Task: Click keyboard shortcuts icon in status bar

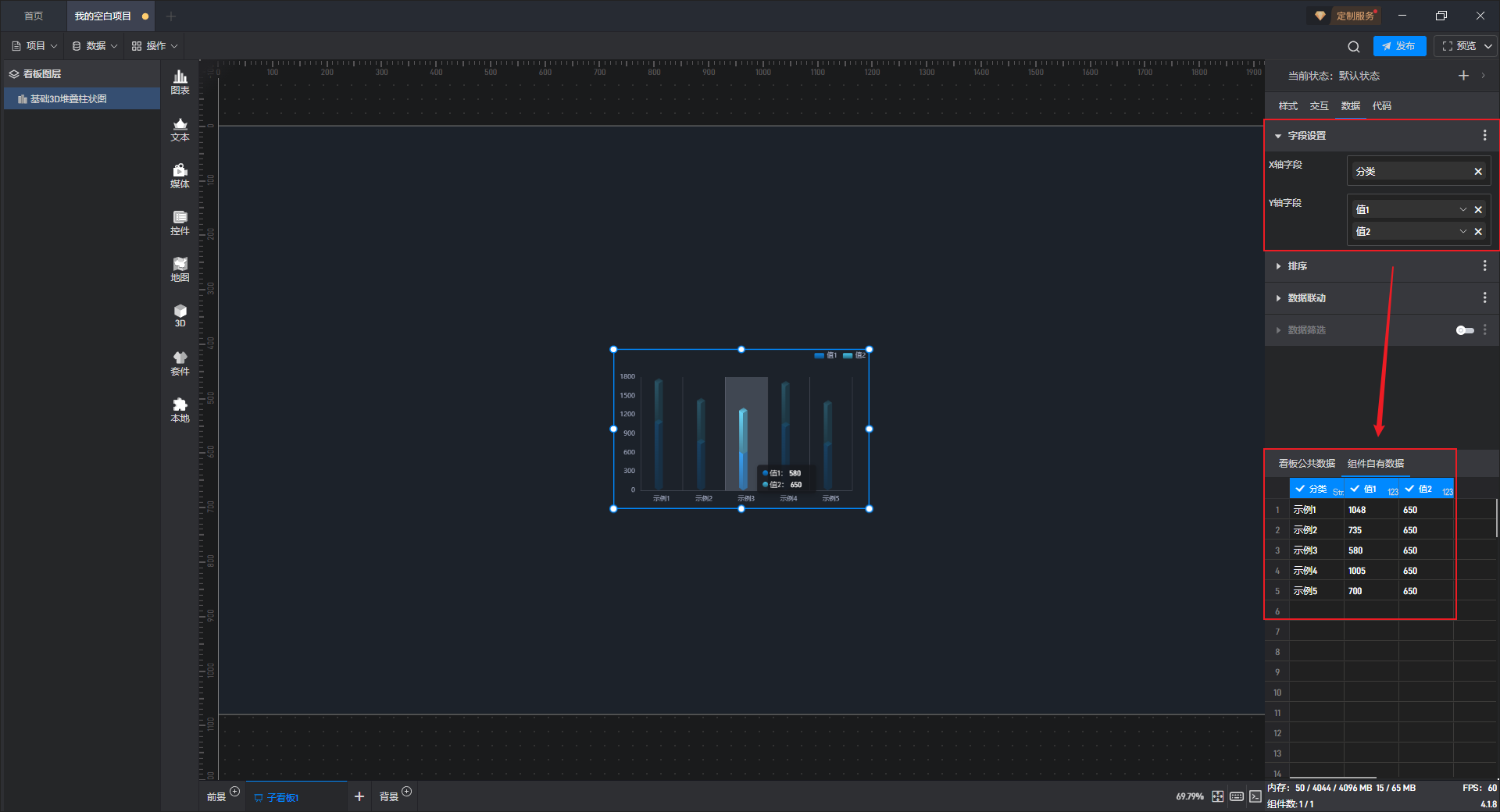Action: 1237,796
